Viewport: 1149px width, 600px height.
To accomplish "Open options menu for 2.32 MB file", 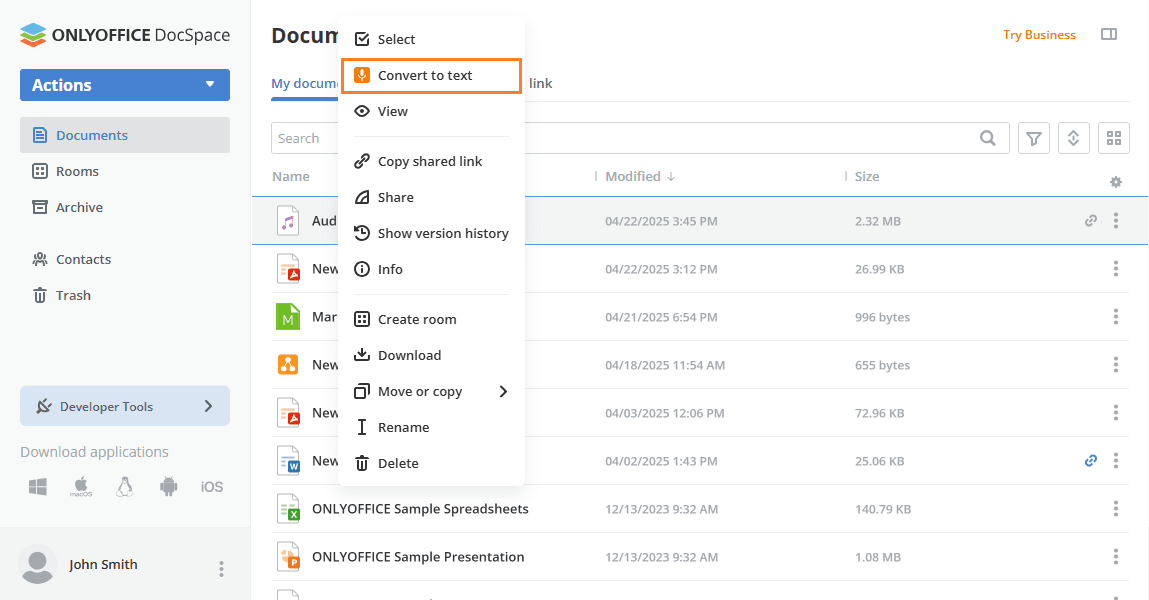I will [x=1116, y=221].
